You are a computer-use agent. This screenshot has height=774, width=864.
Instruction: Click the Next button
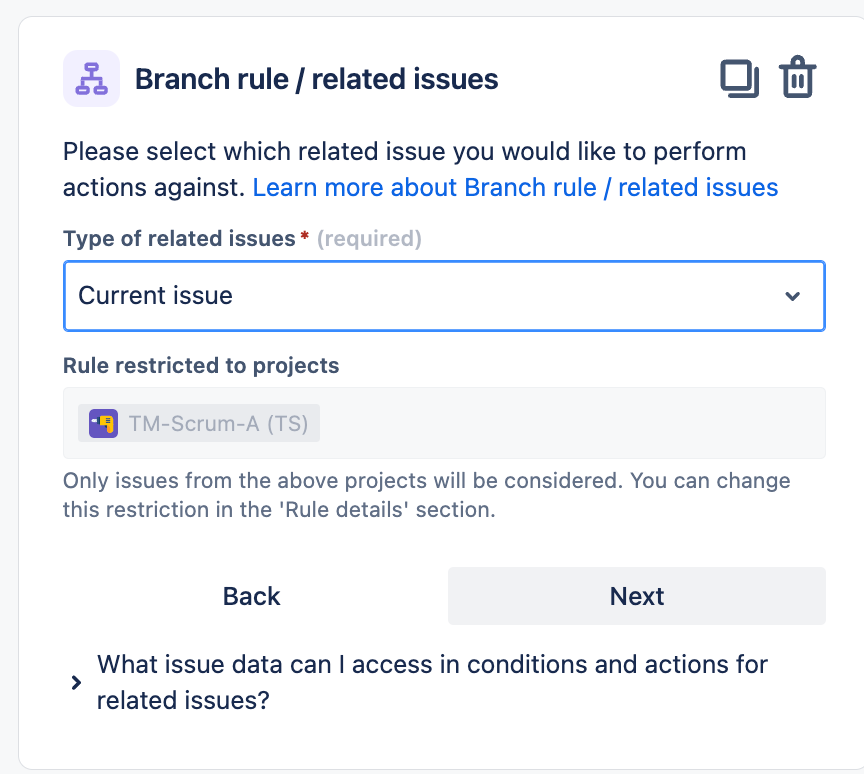(x=636, y=596)
